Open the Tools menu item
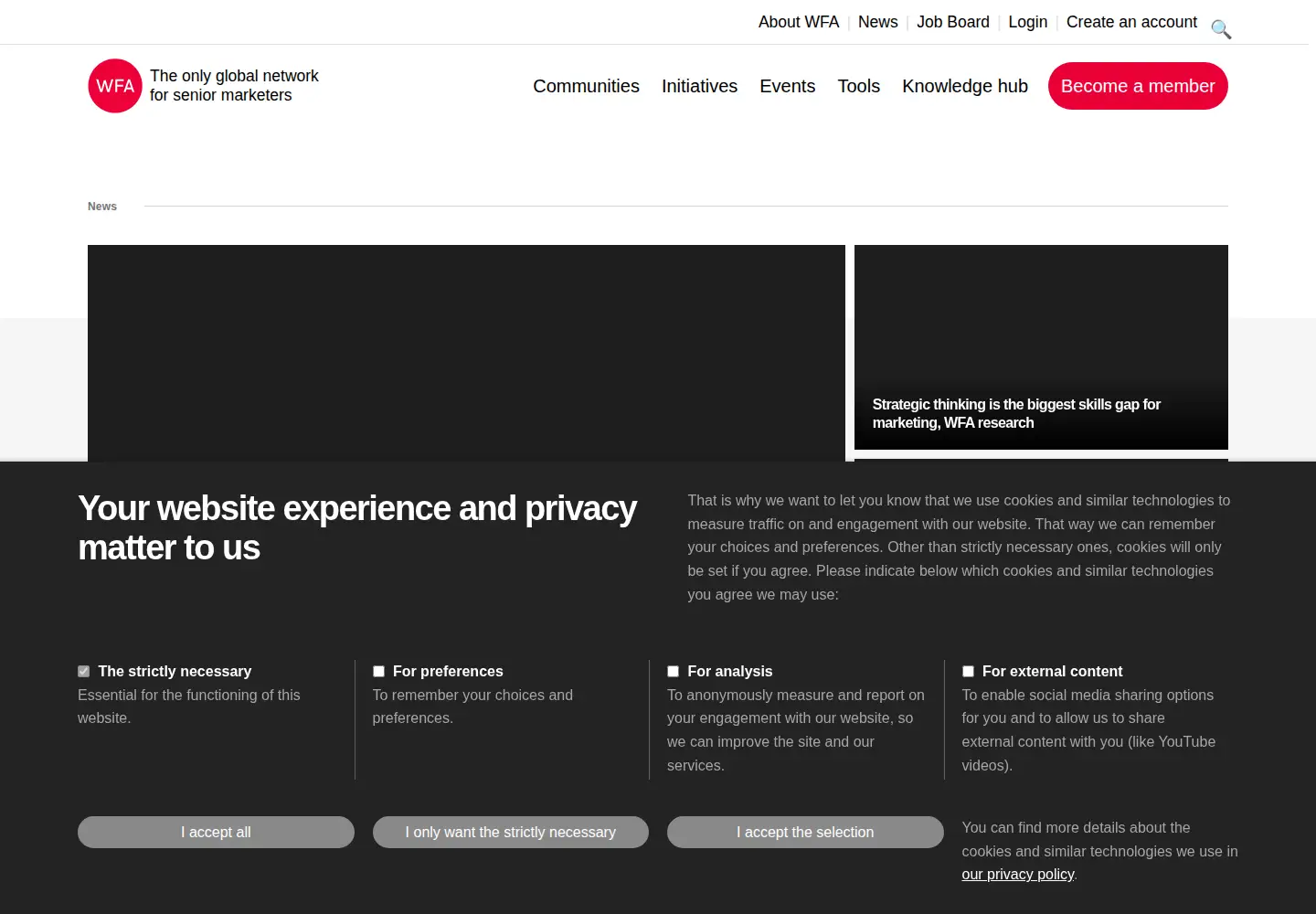The width and height of the screenshot is (1316, 914). (x=858, y=86)
